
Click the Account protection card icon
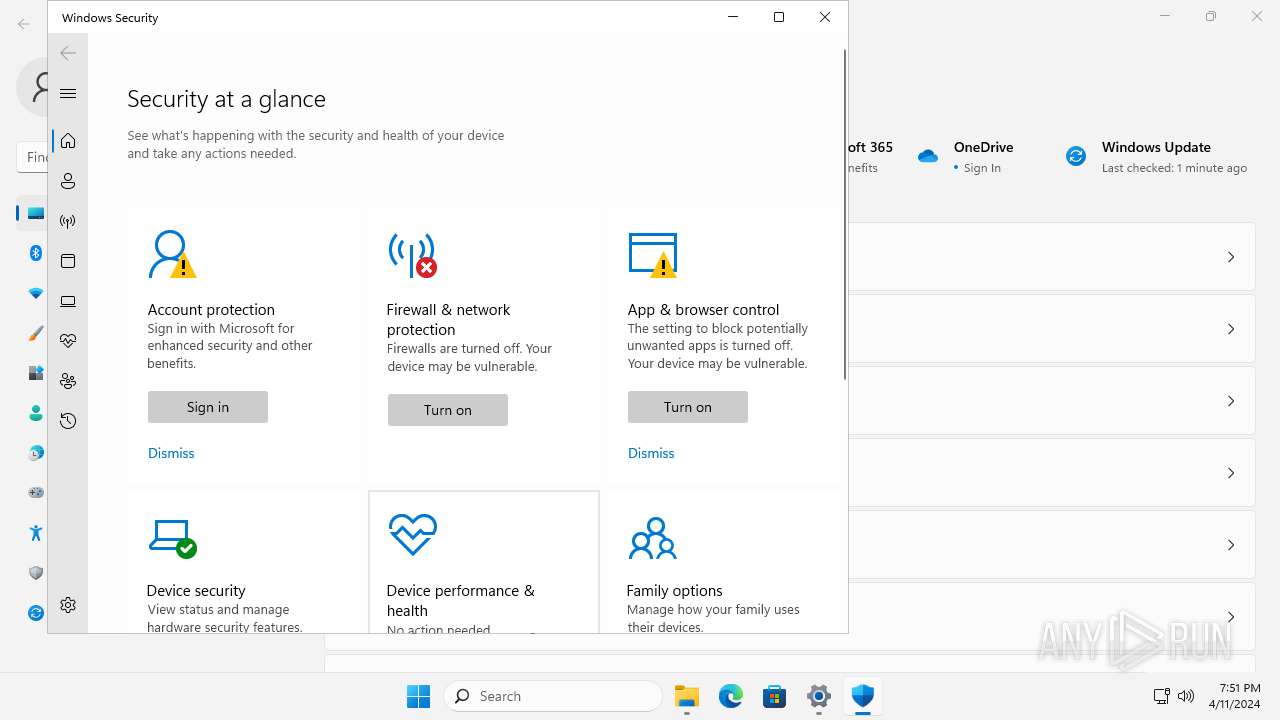[x=172, y=255]
